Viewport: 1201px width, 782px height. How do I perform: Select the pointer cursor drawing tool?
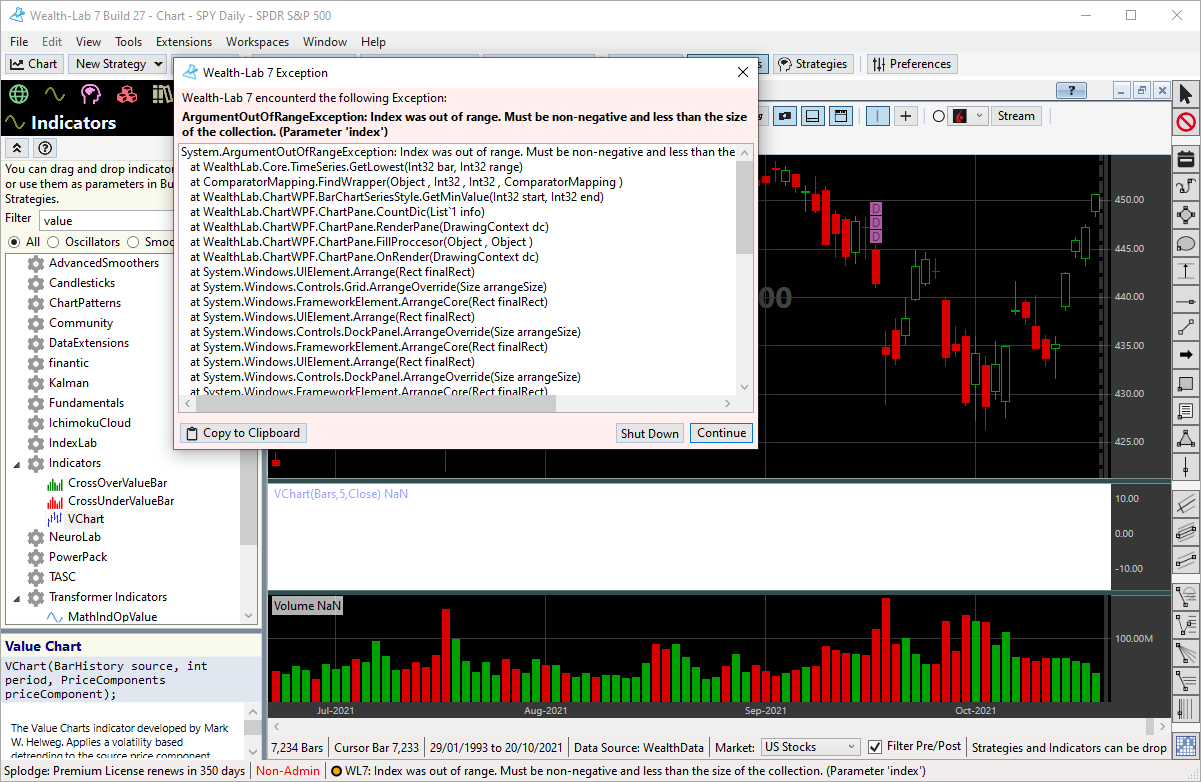pyautogui.click(x=1186, y=94)
